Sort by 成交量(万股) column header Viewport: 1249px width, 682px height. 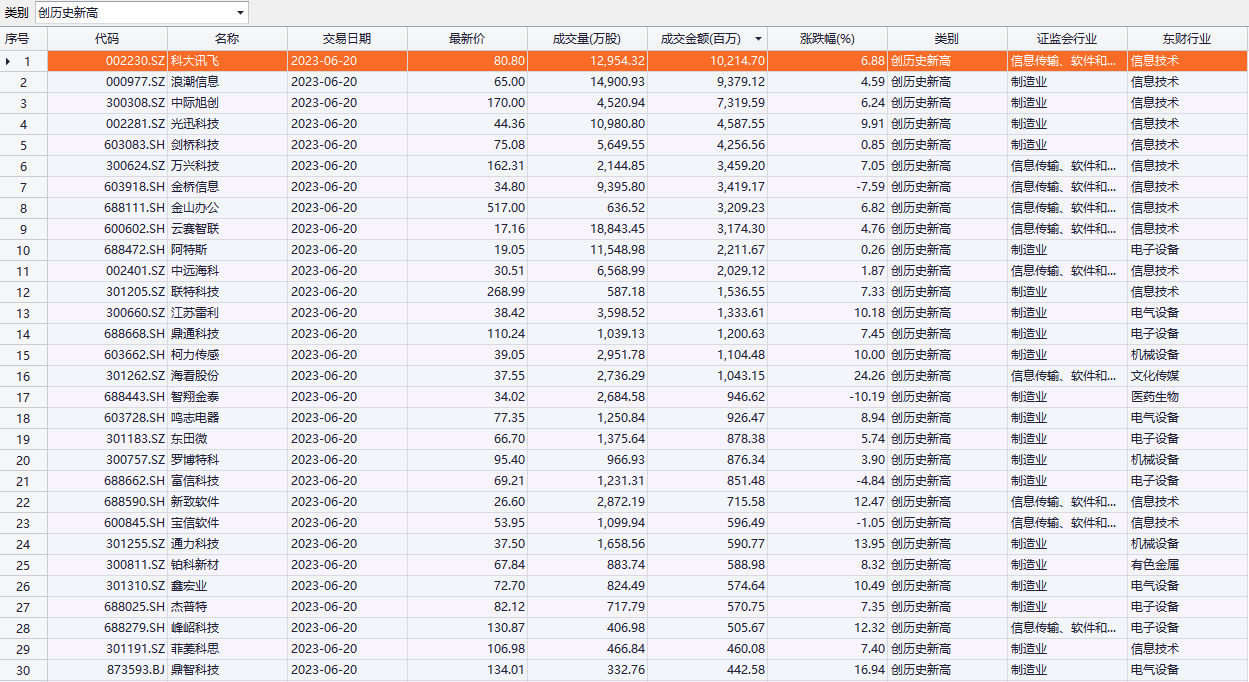[x=587, y=39]
